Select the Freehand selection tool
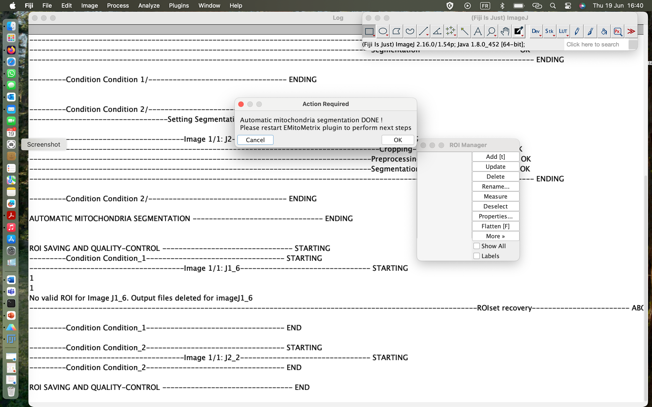 (410, 31)
